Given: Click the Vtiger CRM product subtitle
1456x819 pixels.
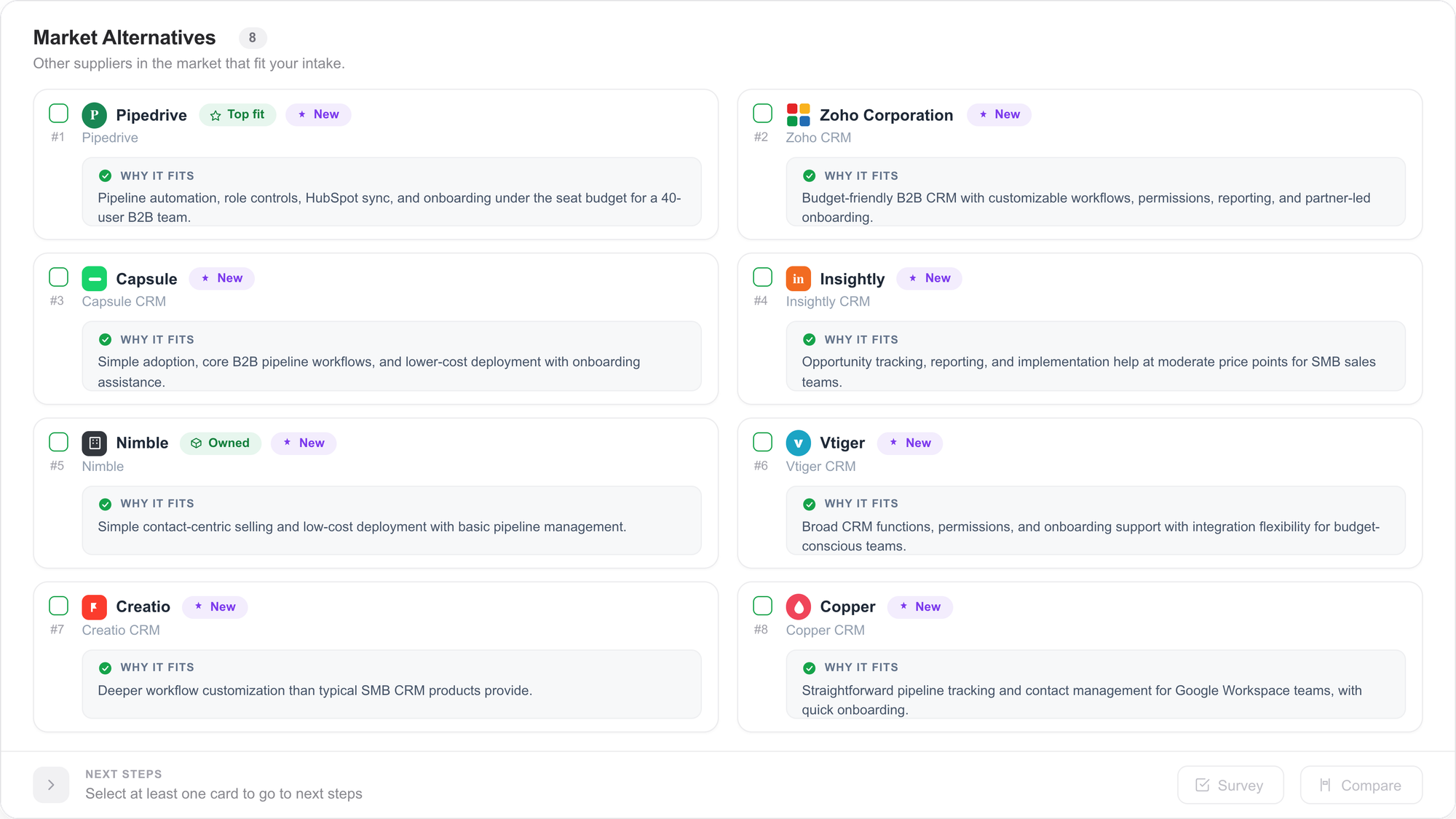Looking at the screenshot, I should pos(820,466).
